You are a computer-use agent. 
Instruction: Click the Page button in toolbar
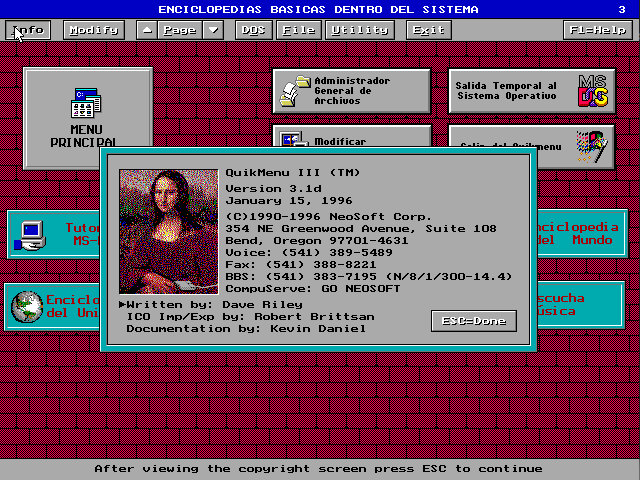tap(180, 30)
